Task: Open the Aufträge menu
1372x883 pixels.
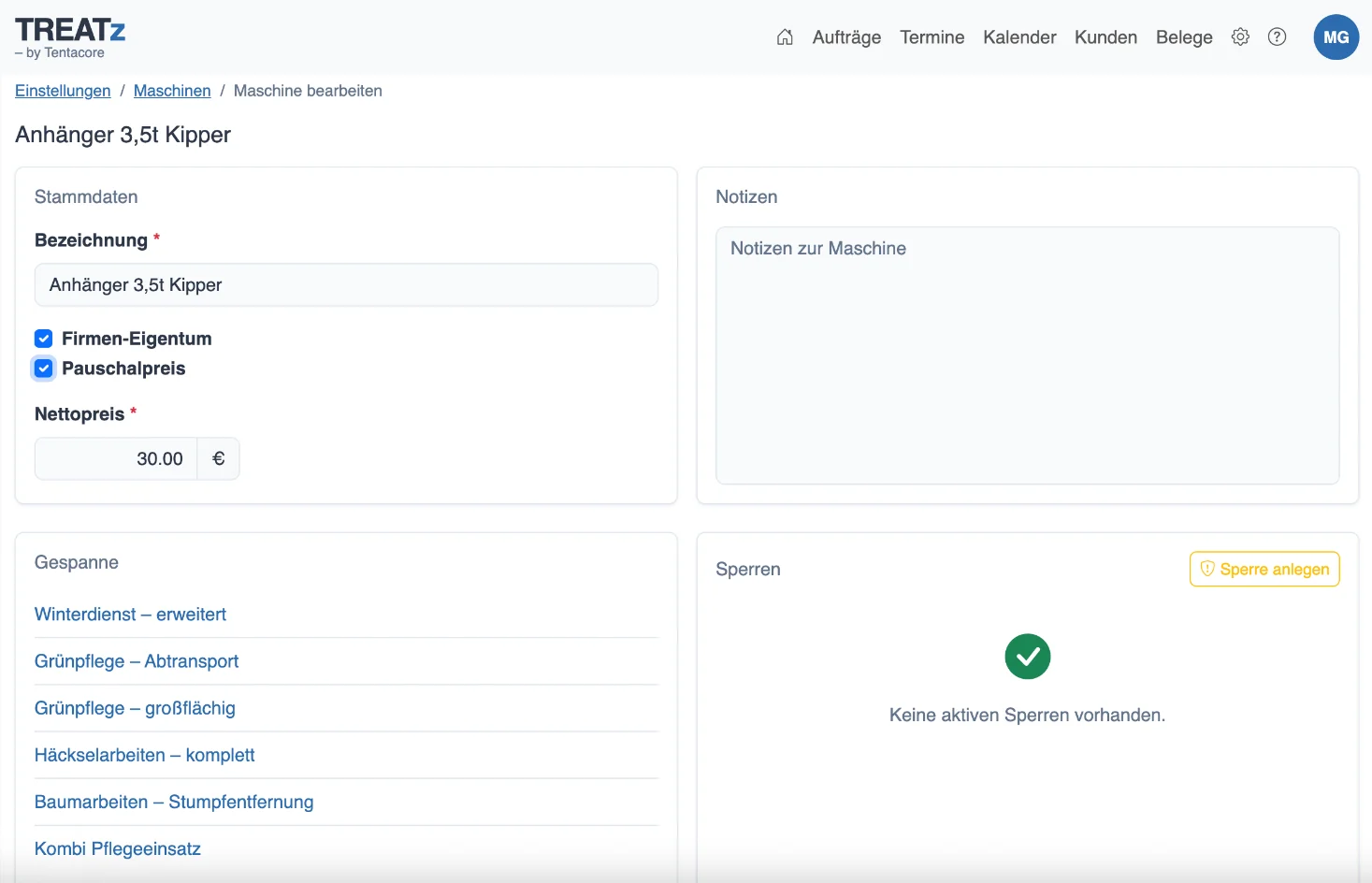Action: pyautogui.click(x=846, y=37)
